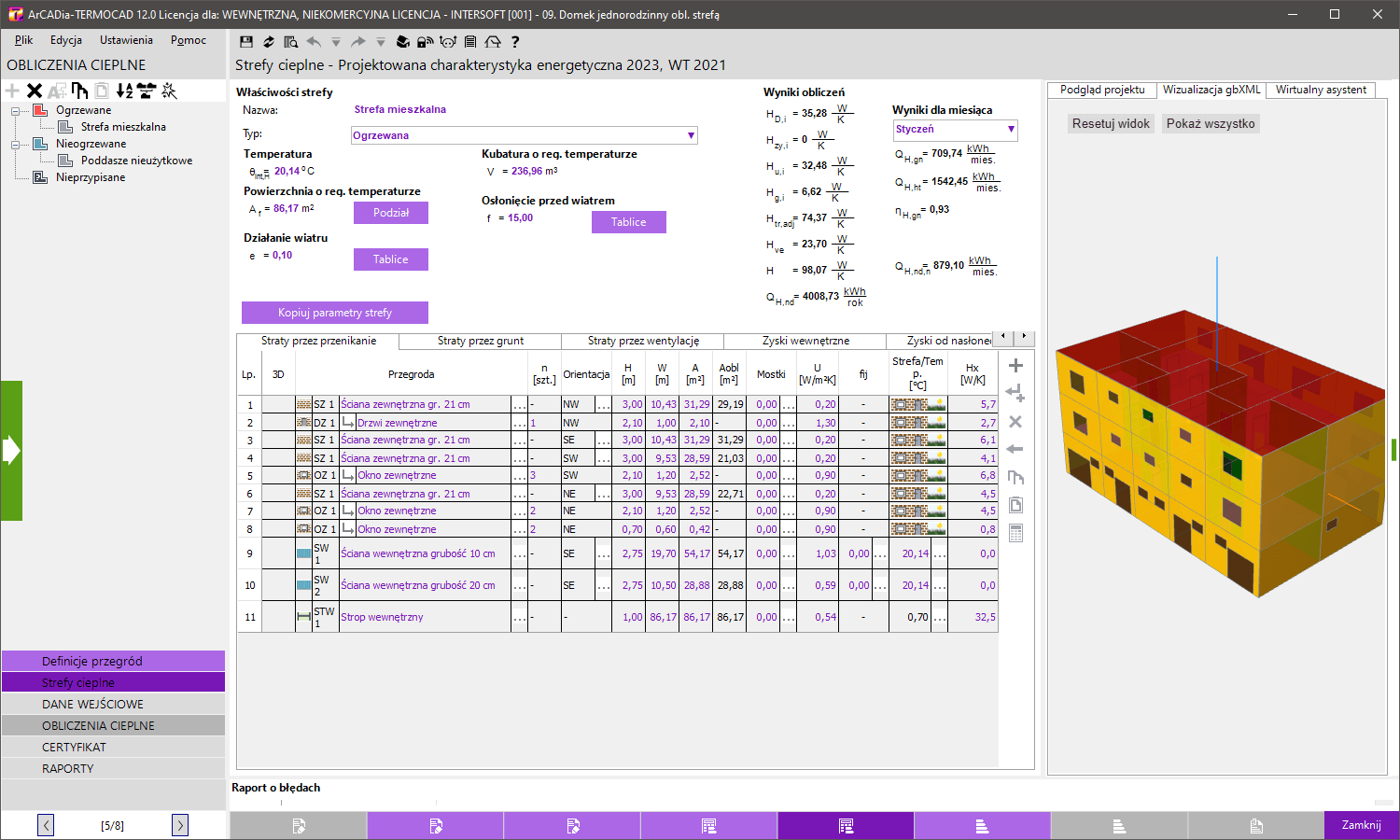Image resolution: width=1400 pixels, height=840 pixels.
Task: Select Poddasze nieużytkowe in the tree
Action: (136, 161)
